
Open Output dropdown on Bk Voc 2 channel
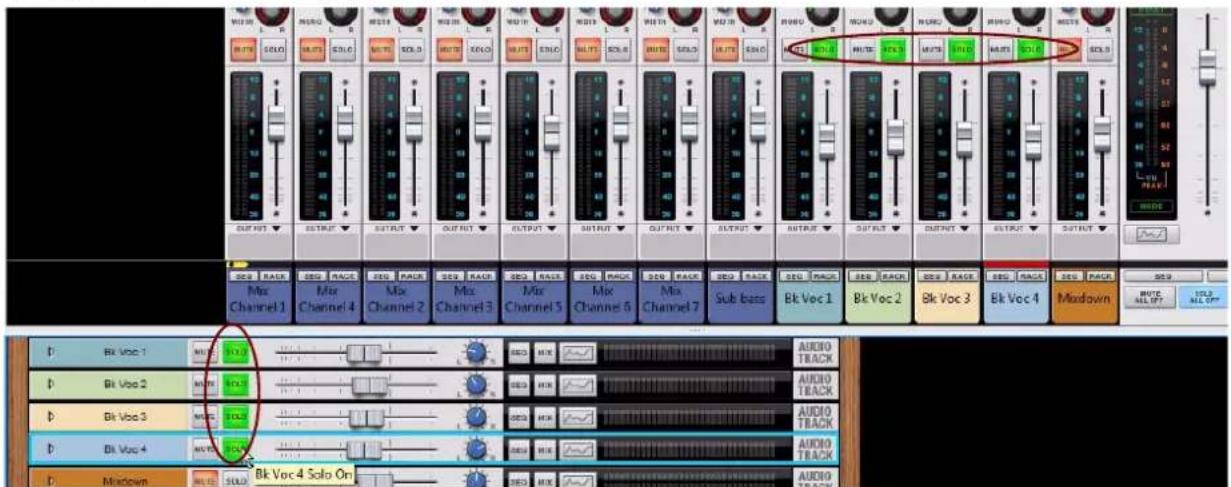[878, 227]
